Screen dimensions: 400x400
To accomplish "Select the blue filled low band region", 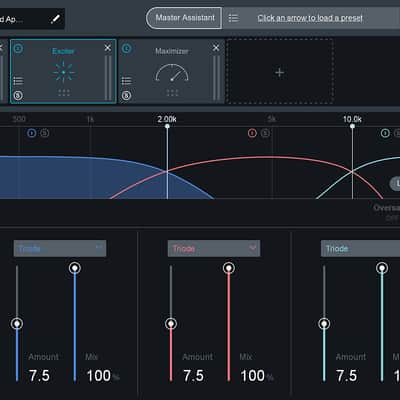I will click(83, 178).
